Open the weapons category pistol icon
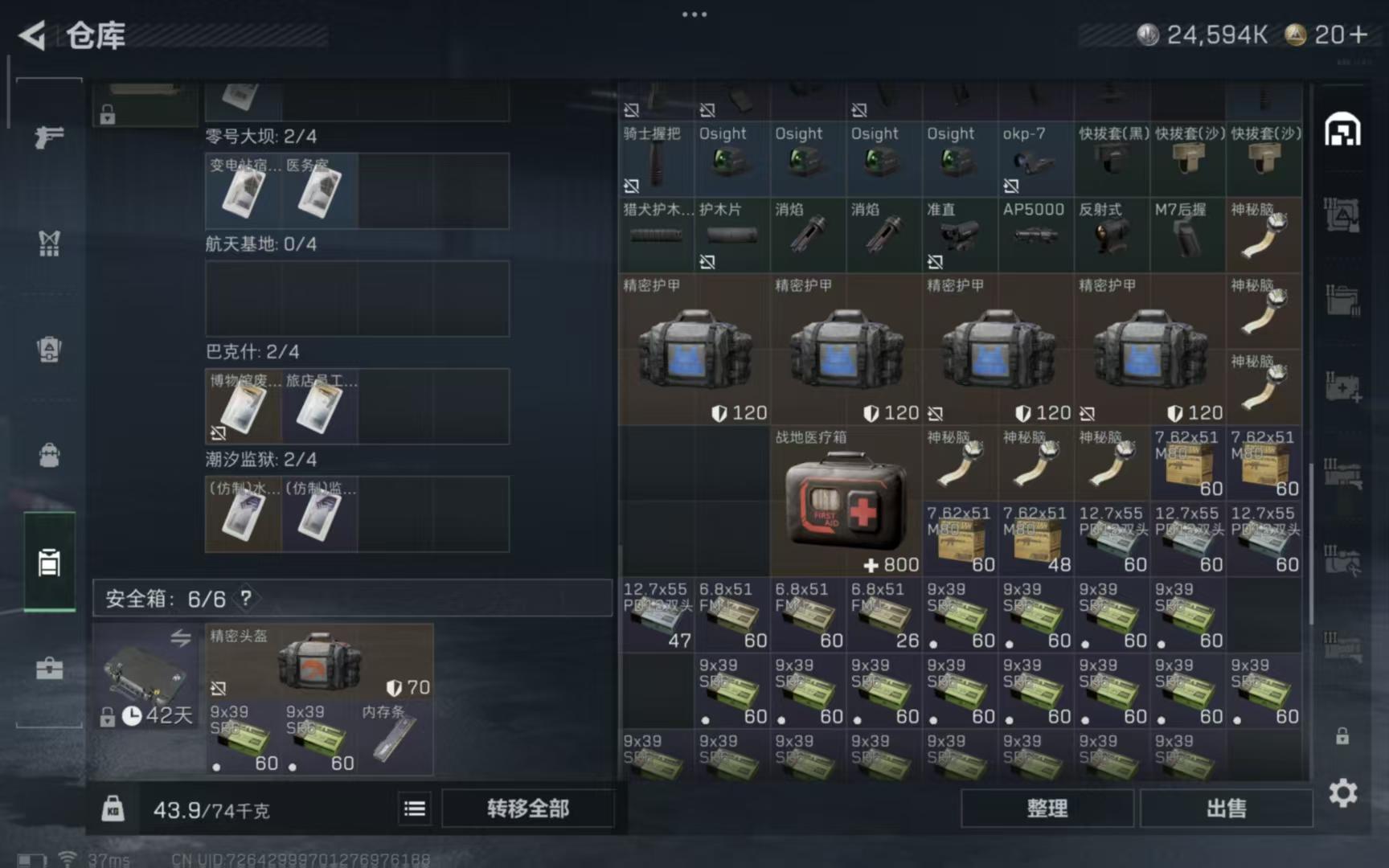This screenshot has width=1389, height=868. (x=49, y=137)
